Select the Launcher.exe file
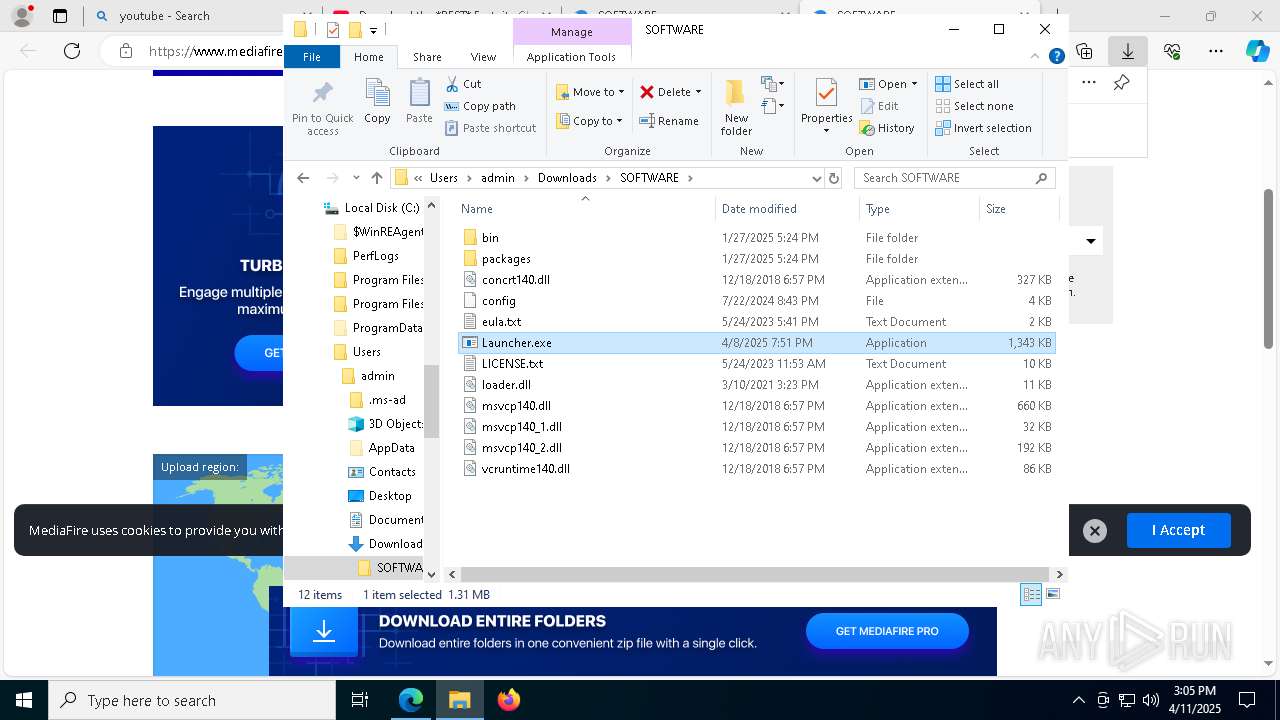 (756, 343)
